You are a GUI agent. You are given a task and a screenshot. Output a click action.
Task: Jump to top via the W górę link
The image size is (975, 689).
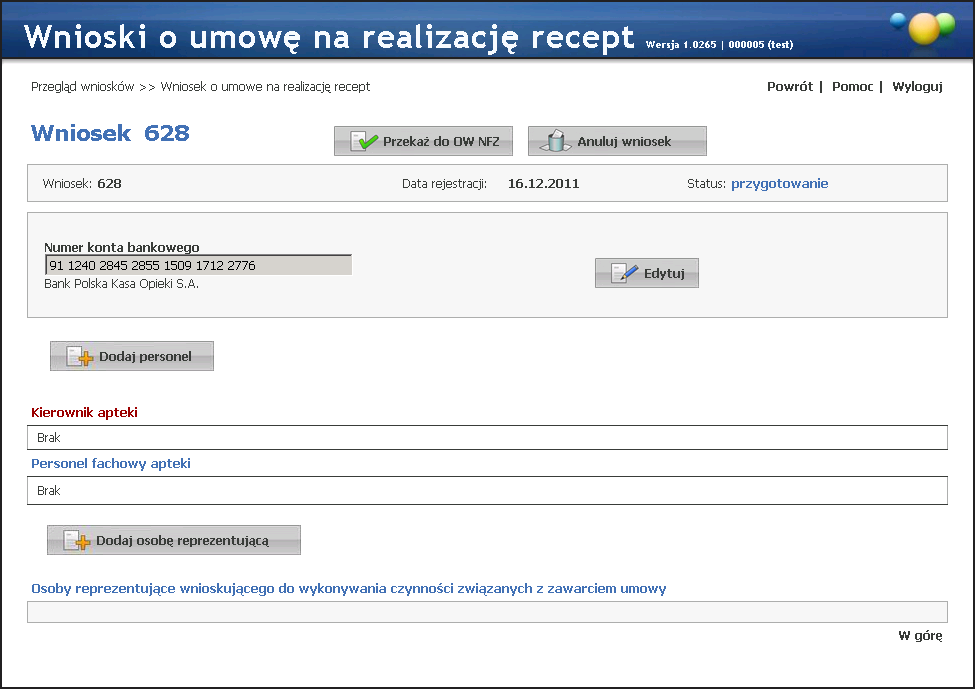click(x=919, y=636)
